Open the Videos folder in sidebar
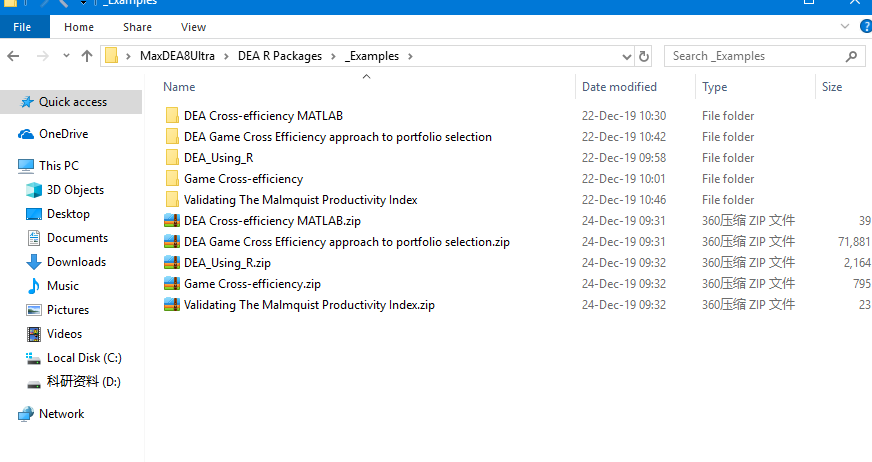Viewport: 872px width, 462px height. click(65, 334)
